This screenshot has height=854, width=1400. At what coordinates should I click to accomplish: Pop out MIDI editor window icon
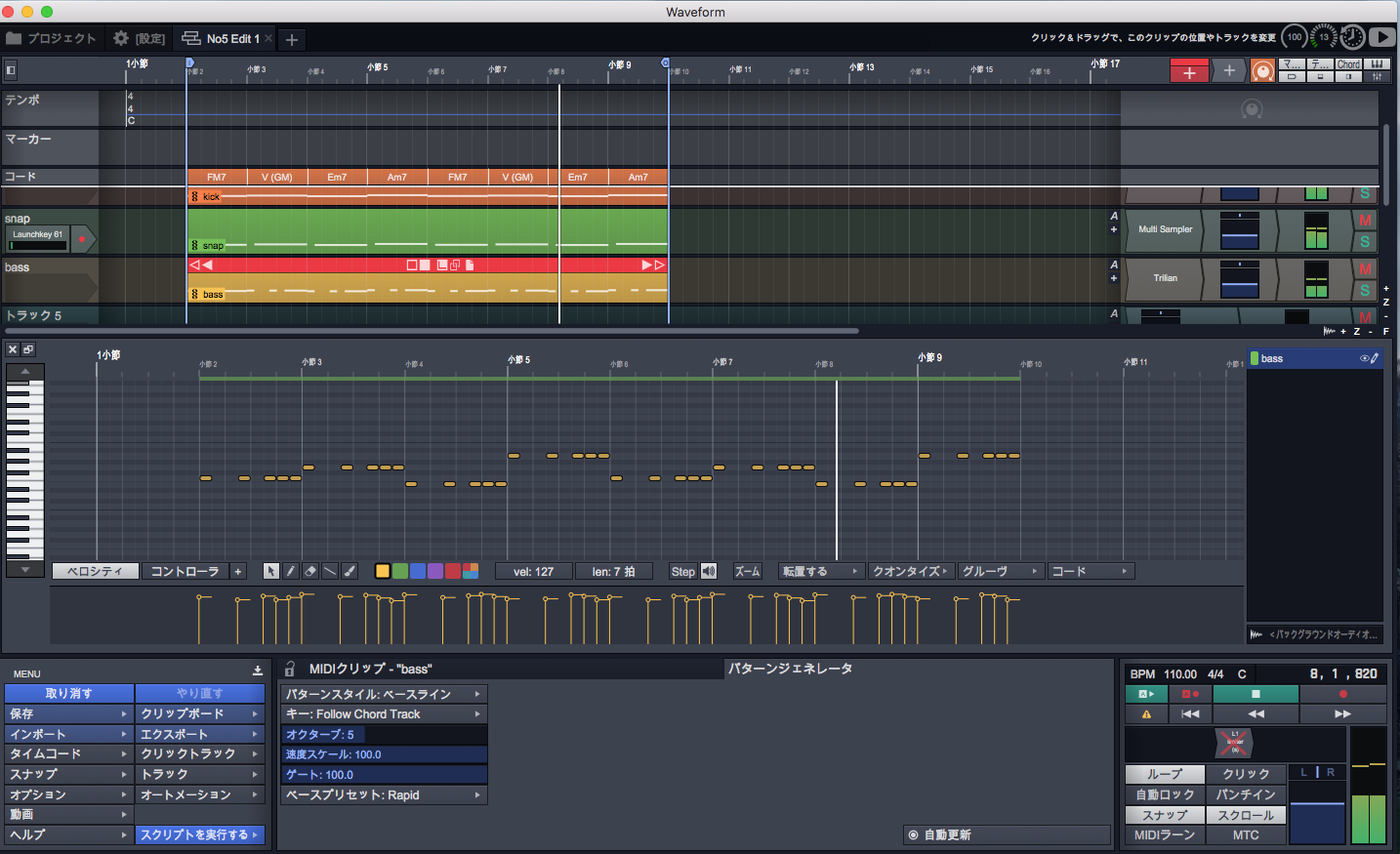28,348
